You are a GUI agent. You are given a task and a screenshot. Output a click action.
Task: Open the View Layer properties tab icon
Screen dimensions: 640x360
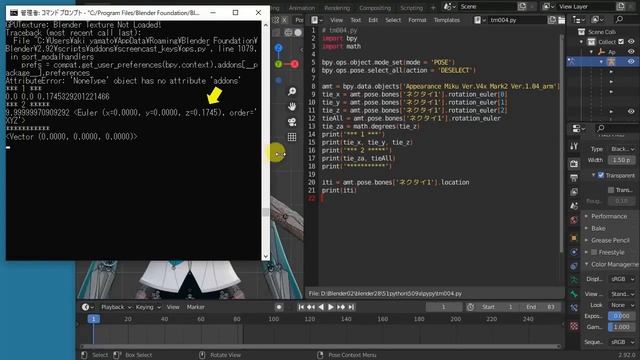coord(574,192)
